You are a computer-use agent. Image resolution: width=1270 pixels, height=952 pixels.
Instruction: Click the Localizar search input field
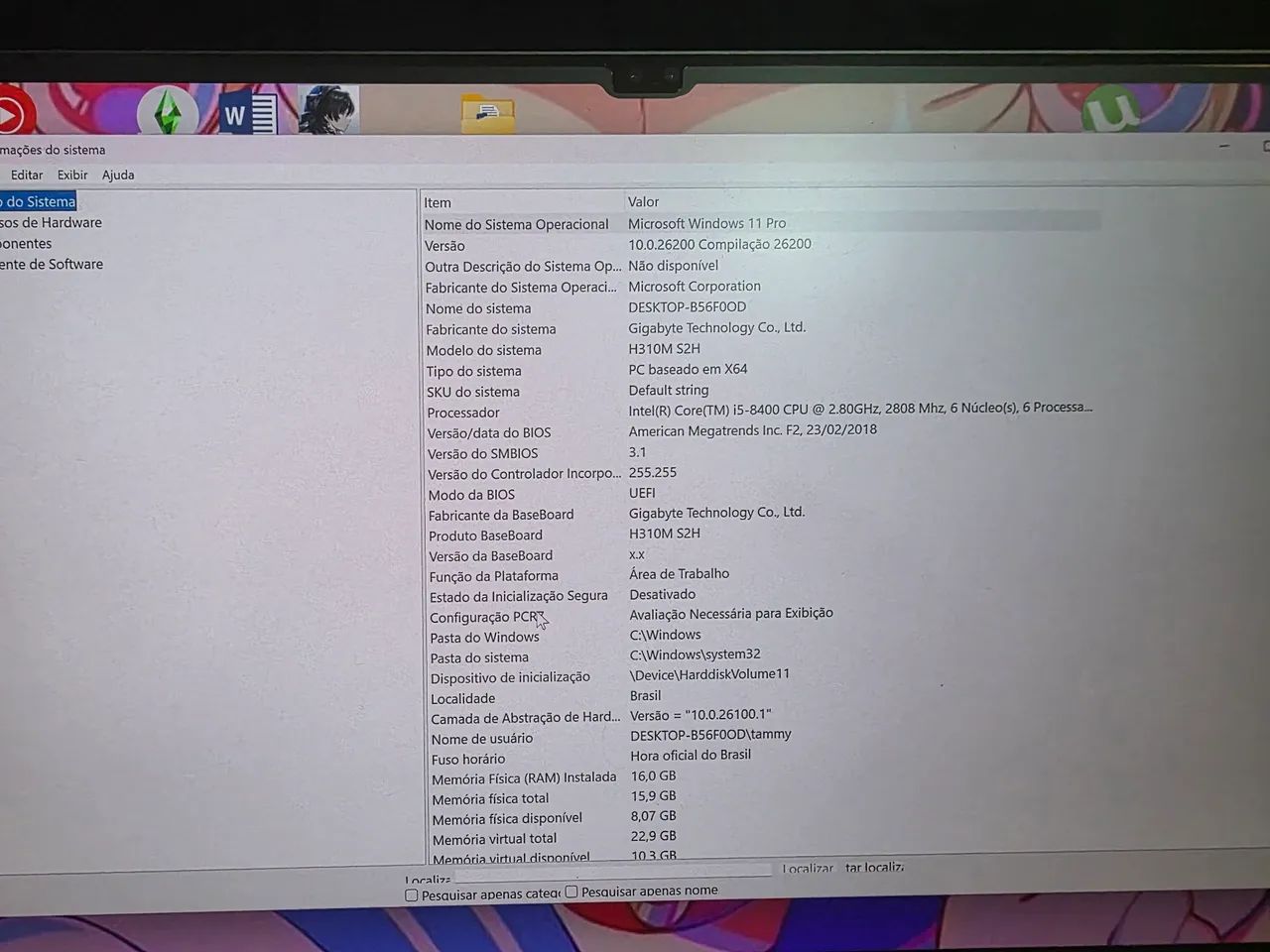pos(613,871)
